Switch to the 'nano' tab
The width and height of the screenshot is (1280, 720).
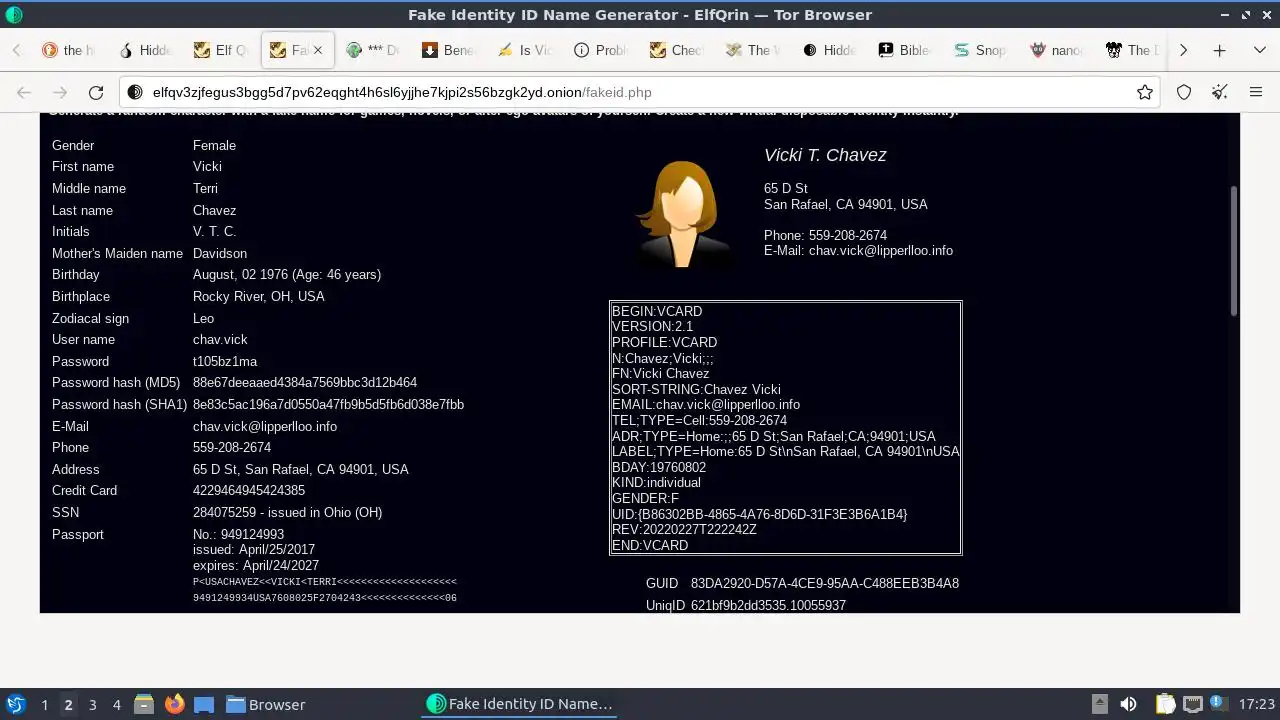point(1057,50)
